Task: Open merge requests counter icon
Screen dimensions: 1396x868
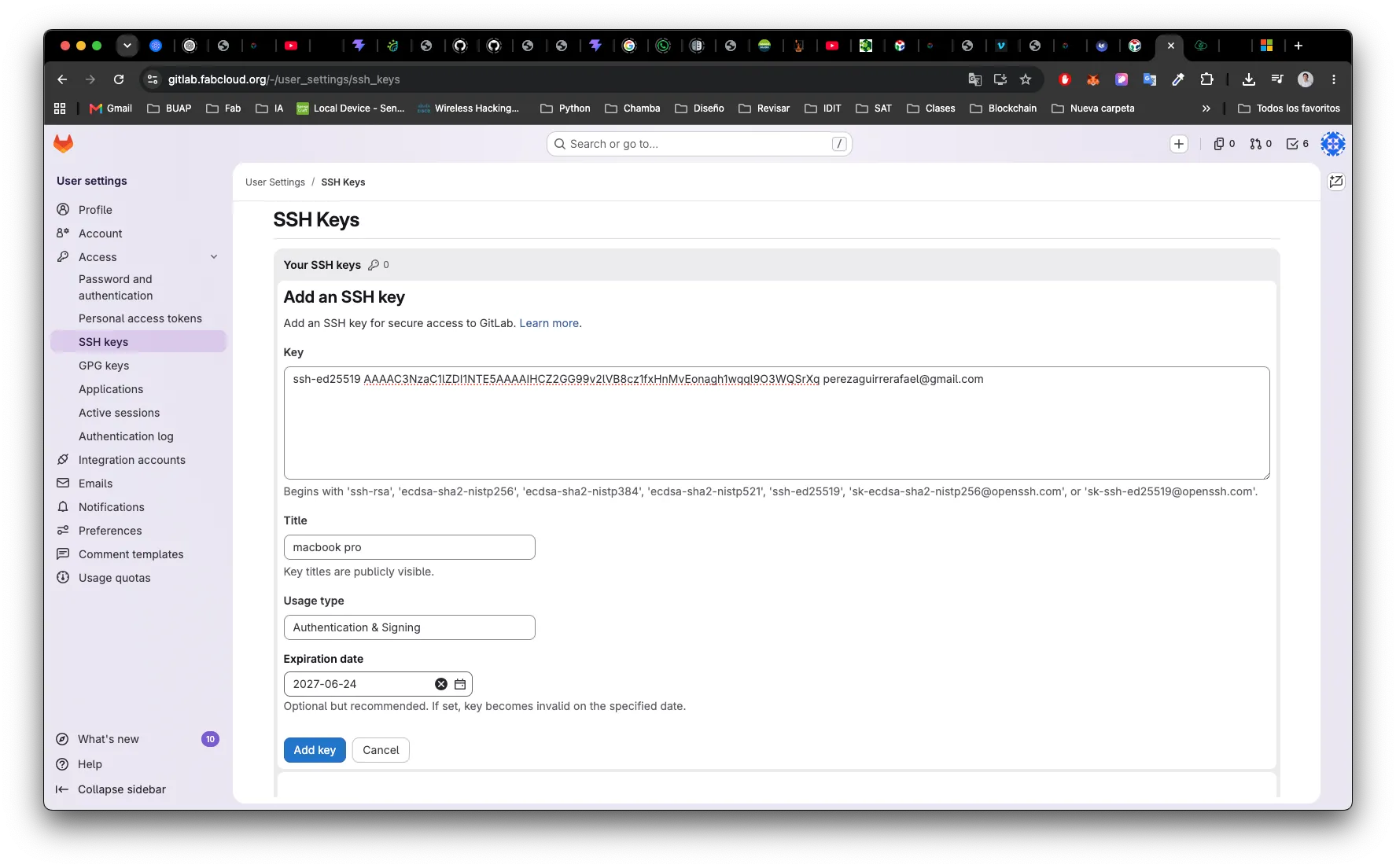Action: coord(1260,144)
